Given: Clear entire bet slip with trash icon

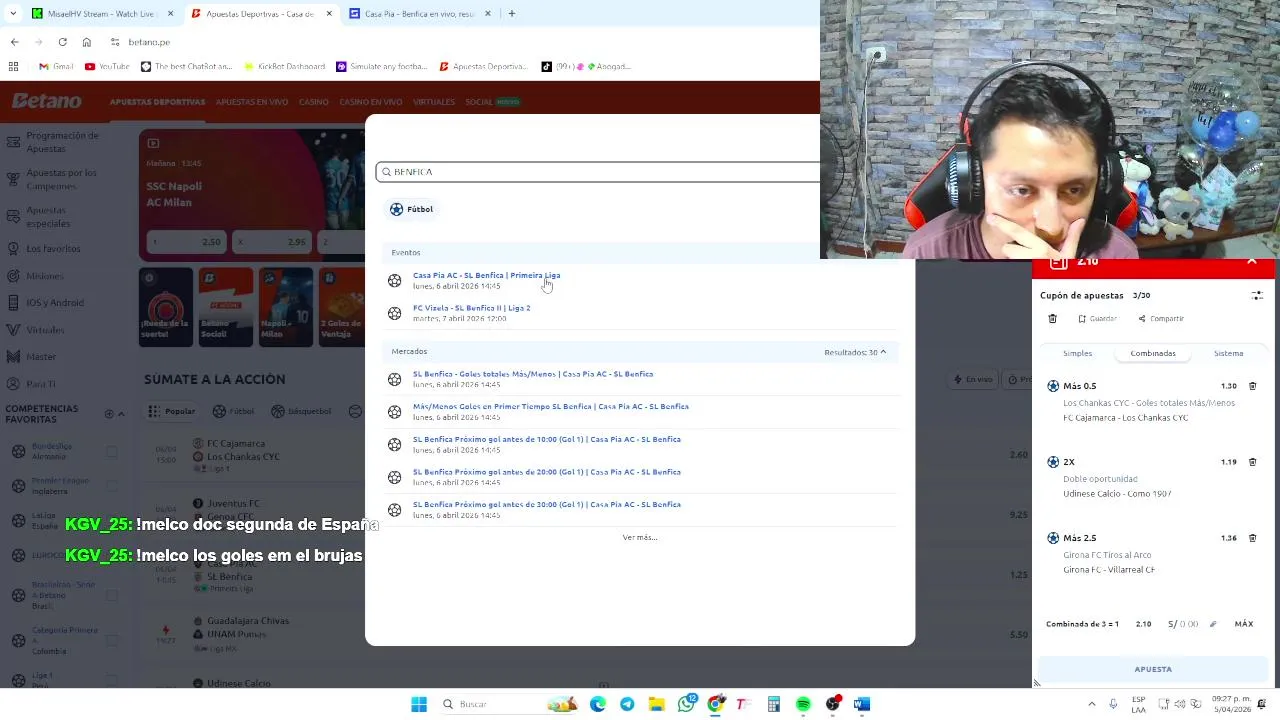Looking at the screenshot, I should [1052, 319].
